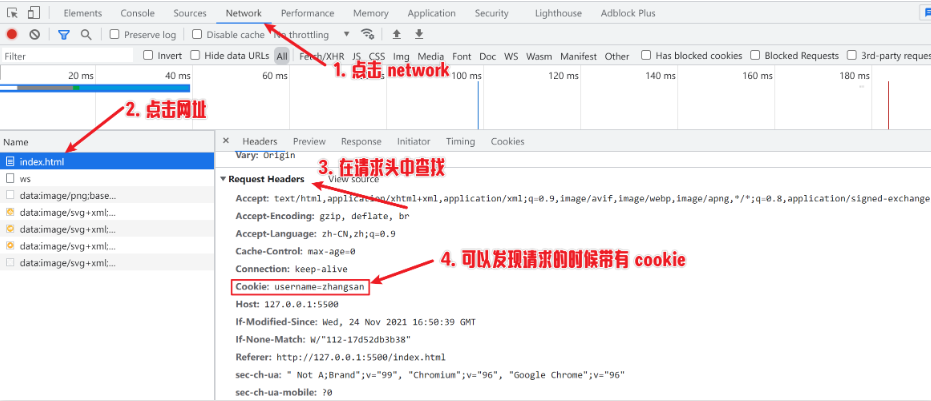The image size is (931, 401).
Task: Open the Performance panel
Action: pyautogui.click(x=308, y=13)
